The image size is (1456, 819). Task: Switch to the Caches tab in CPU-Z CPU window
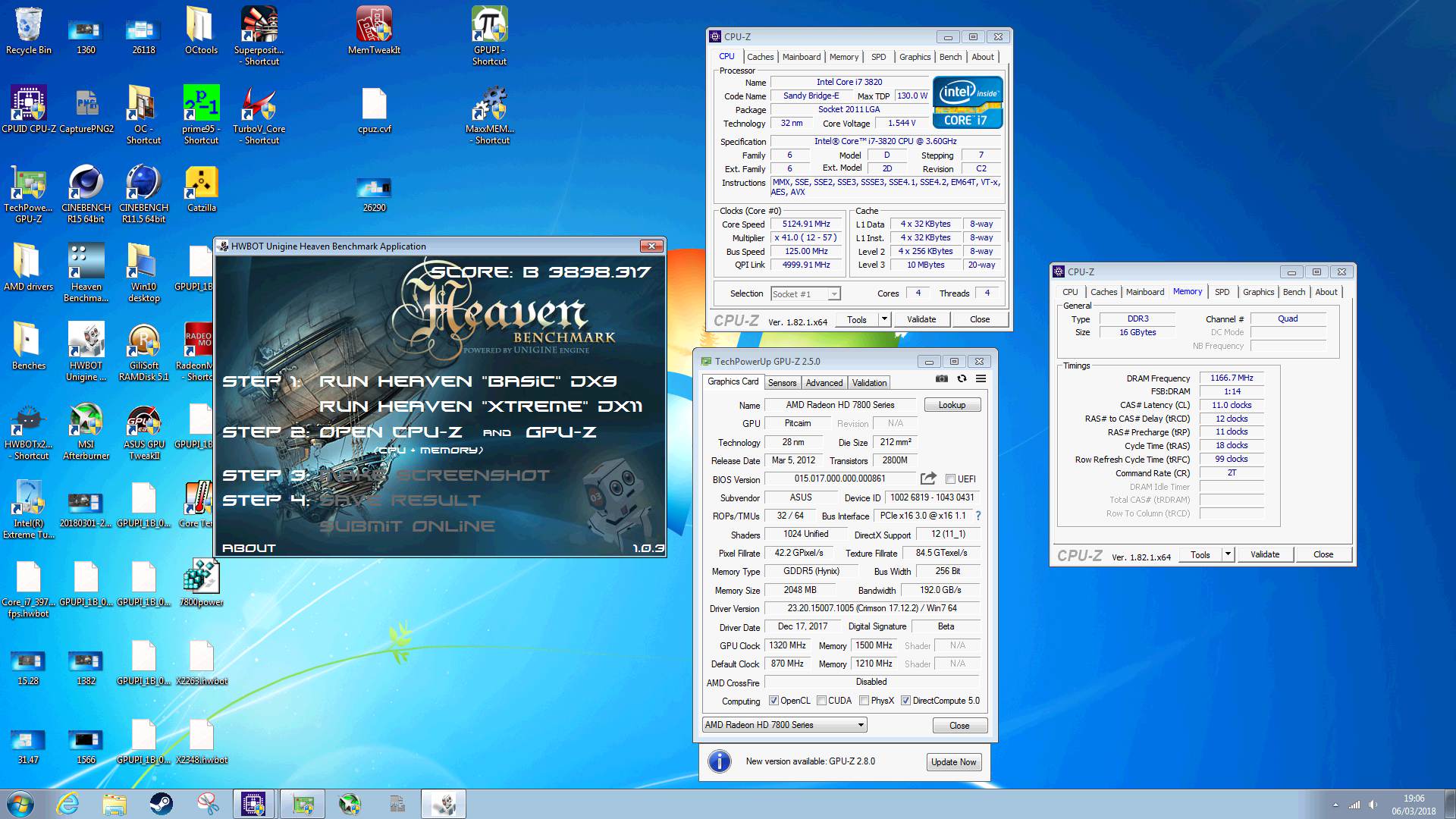pos(760,57)
